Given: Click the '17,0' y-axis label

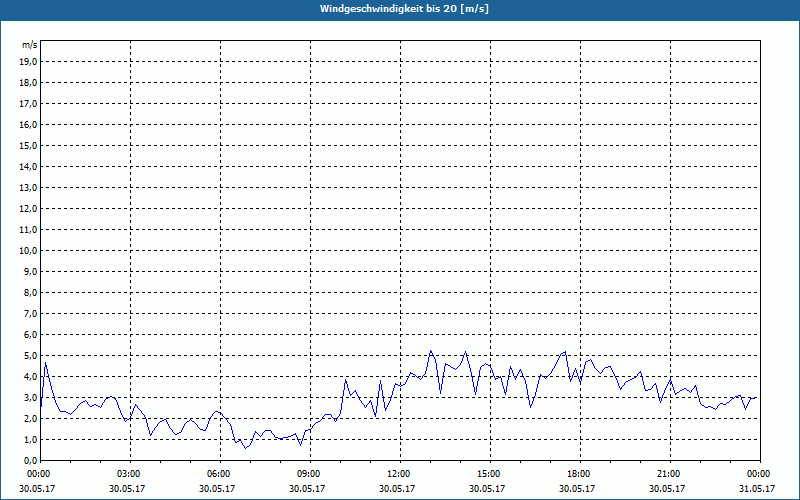Looking at the screenshot, I should [x=29, y=104].
